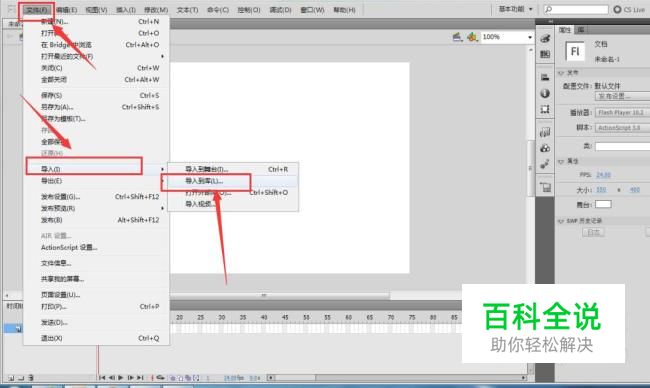Click the timeline Play button

pos(121,378)
